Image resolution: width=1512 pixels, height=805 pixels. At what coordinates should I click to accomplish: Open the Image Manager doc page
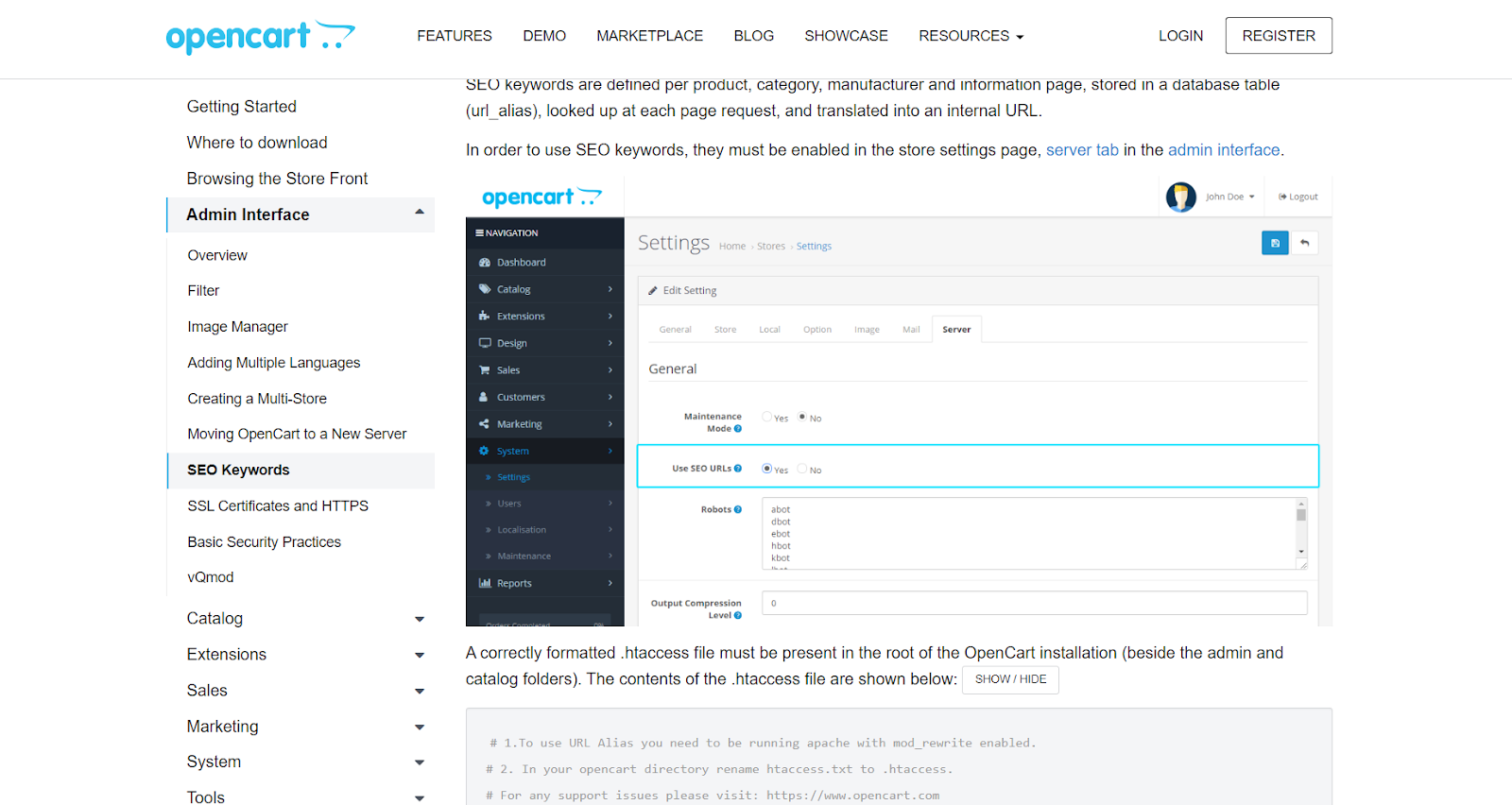pyautogui.click(x=237, y=327)
